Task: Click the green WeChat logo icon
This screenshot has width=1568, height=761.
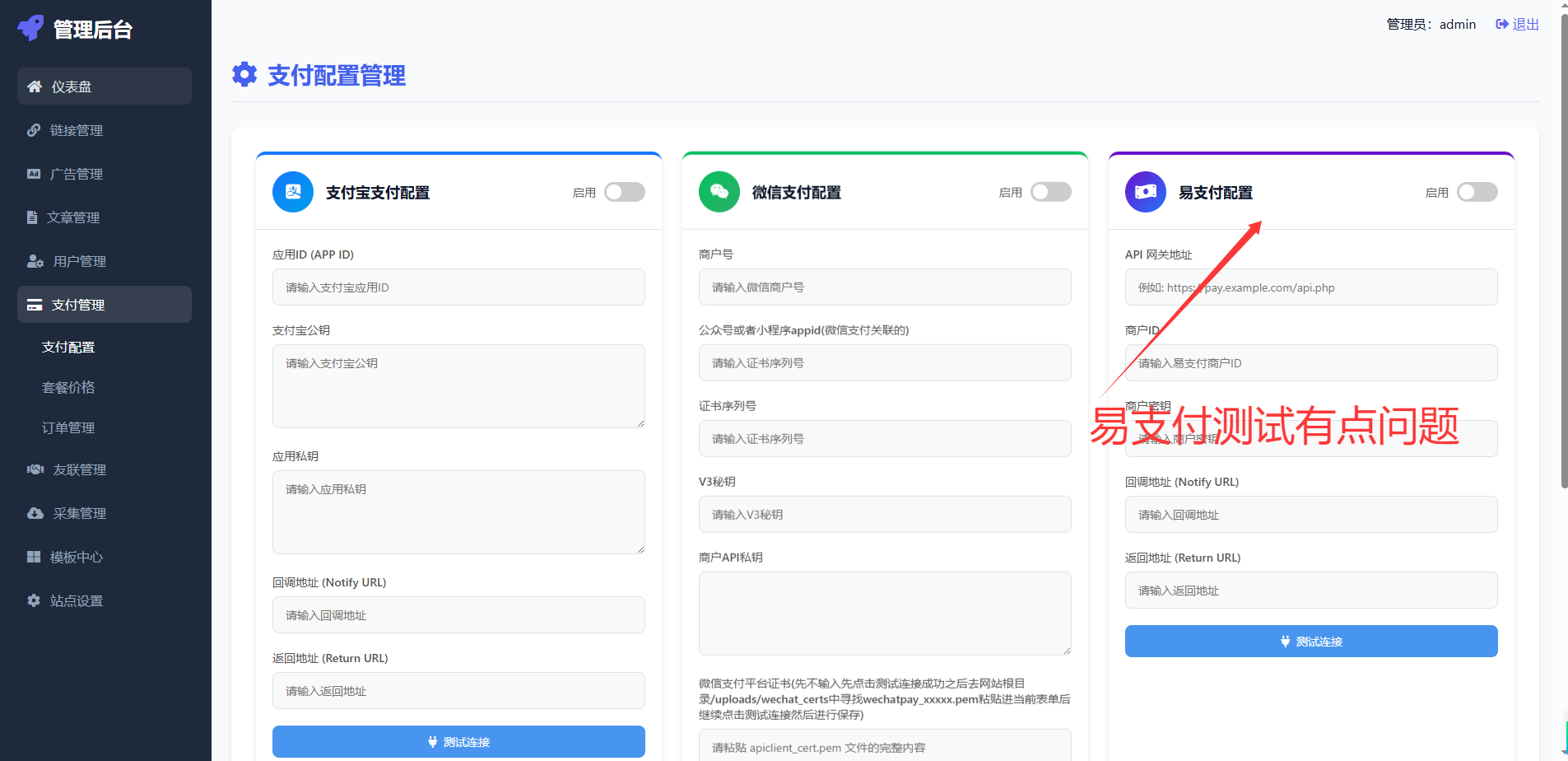Action: (x=719, y=192)
